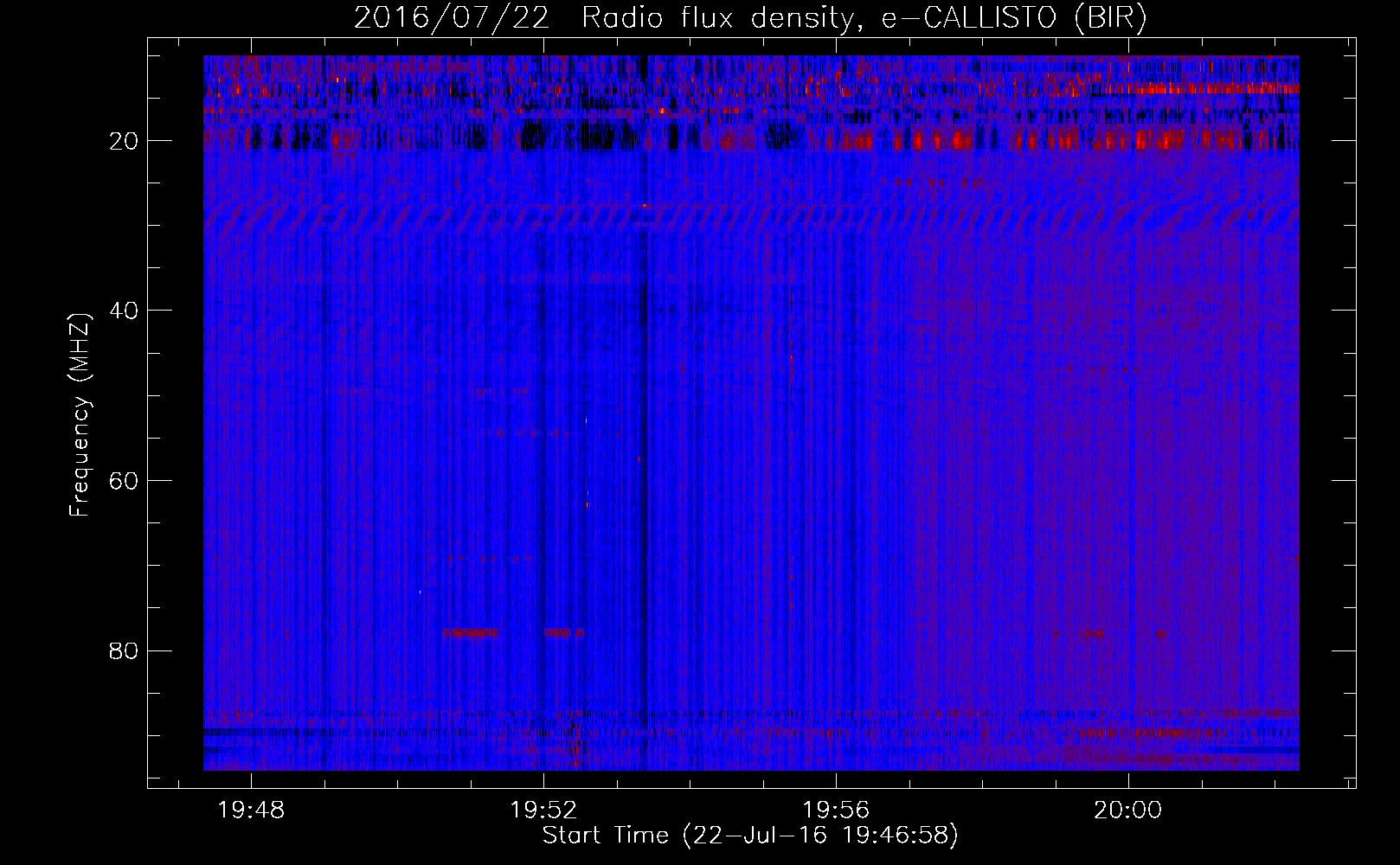Click the 'Start Time (22-Jul-16 19:46:58)' label
The image size is (1400, 865).
[x=750, y=836]
